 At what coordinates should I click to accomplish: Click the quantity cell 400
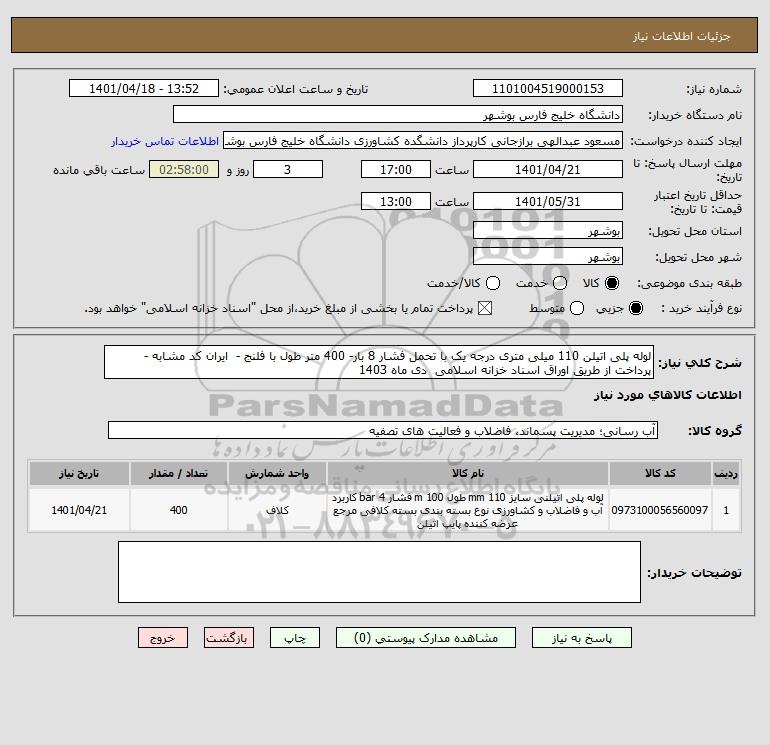[179, 510]
